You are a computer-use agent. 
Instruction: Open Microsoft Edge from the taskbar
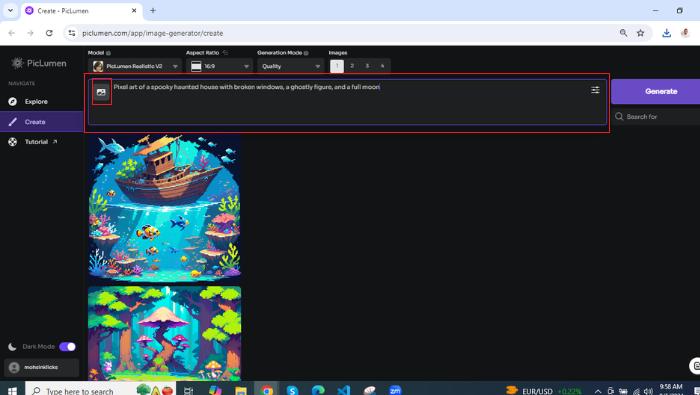[x=318, y=391]
